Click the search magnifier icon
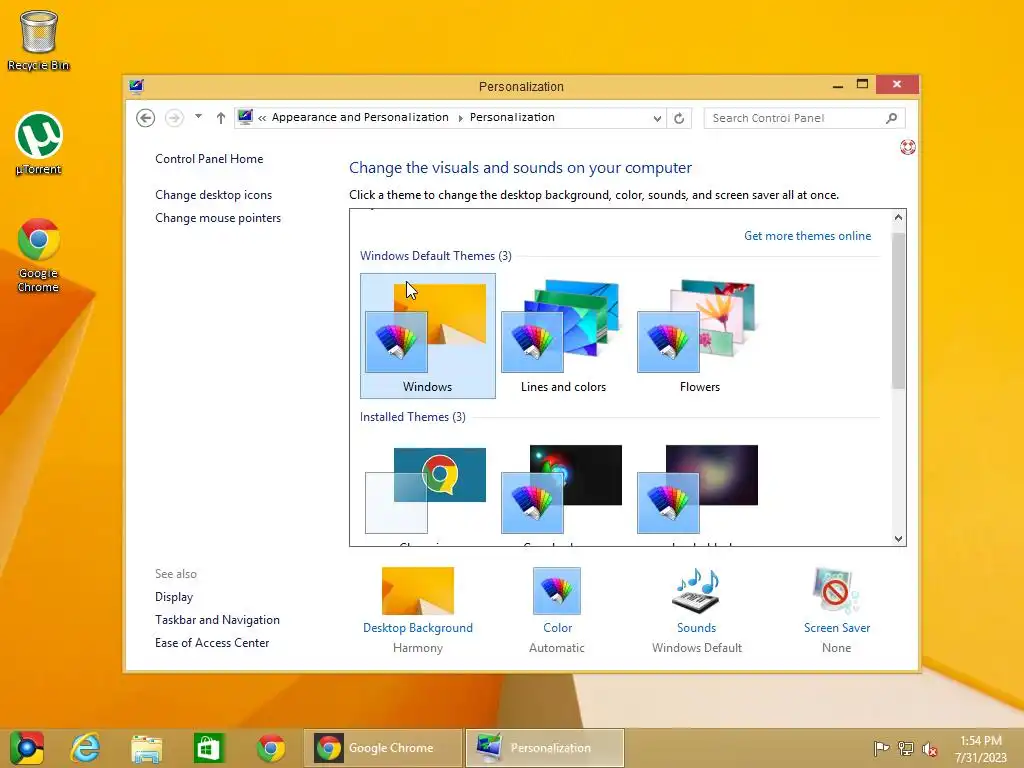The image size is (1024, 768). [x=891, y=118]
